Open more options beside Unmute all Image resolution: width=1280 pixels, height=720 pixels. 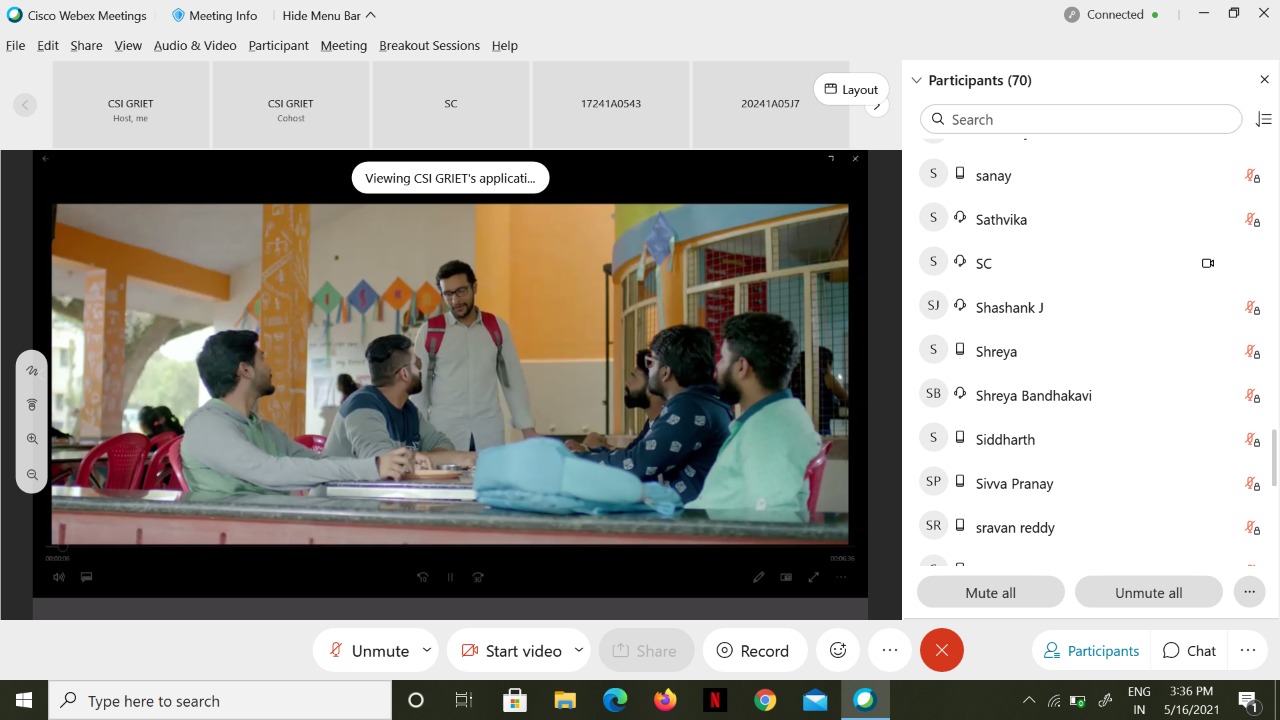(x=1249, y=592)
